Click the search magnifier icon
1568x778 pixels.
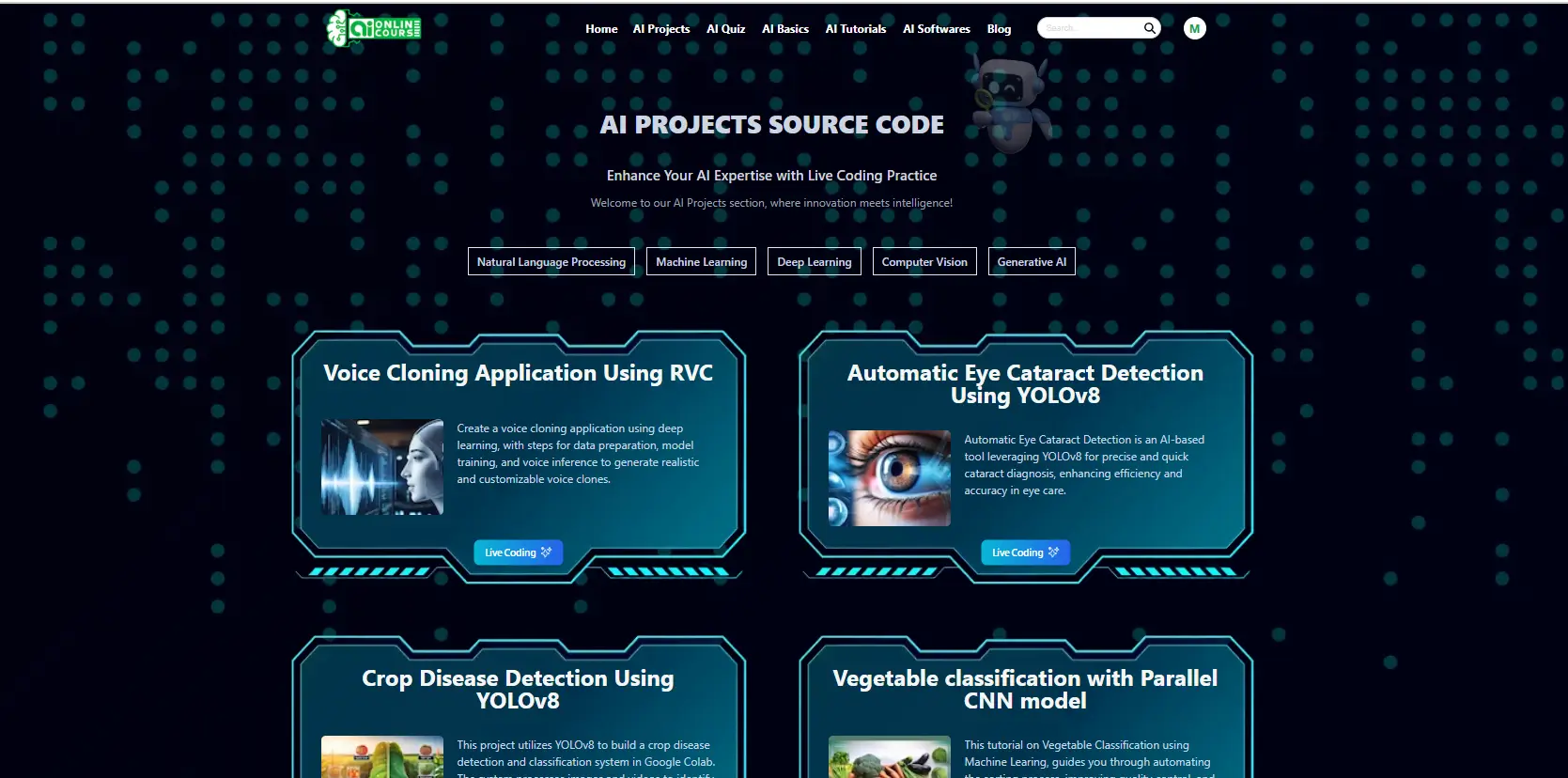click(1149, 28)
